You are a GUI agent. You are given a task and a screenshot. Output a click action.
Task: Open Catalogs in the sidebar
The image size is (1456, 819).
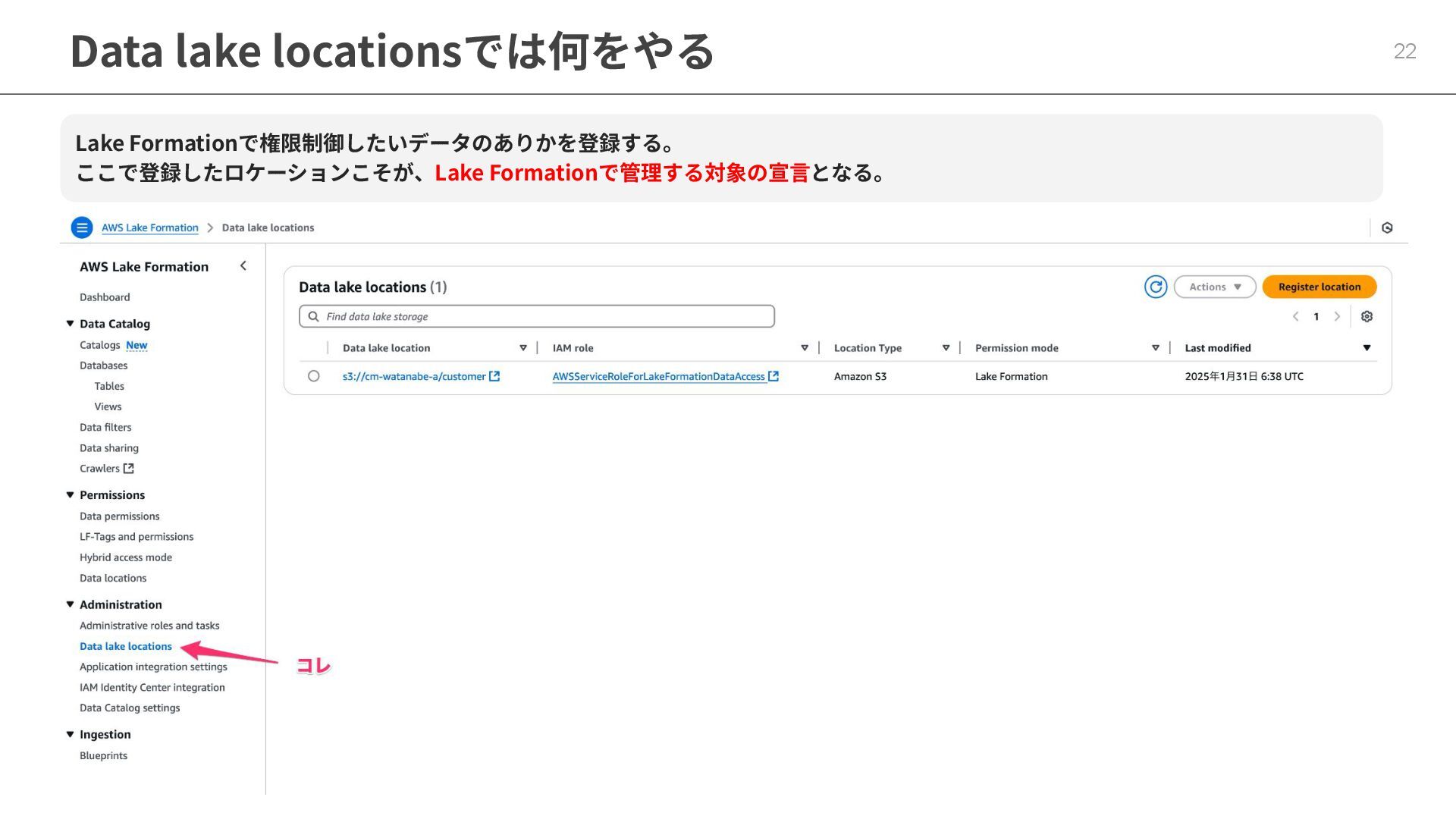point(100,345)
